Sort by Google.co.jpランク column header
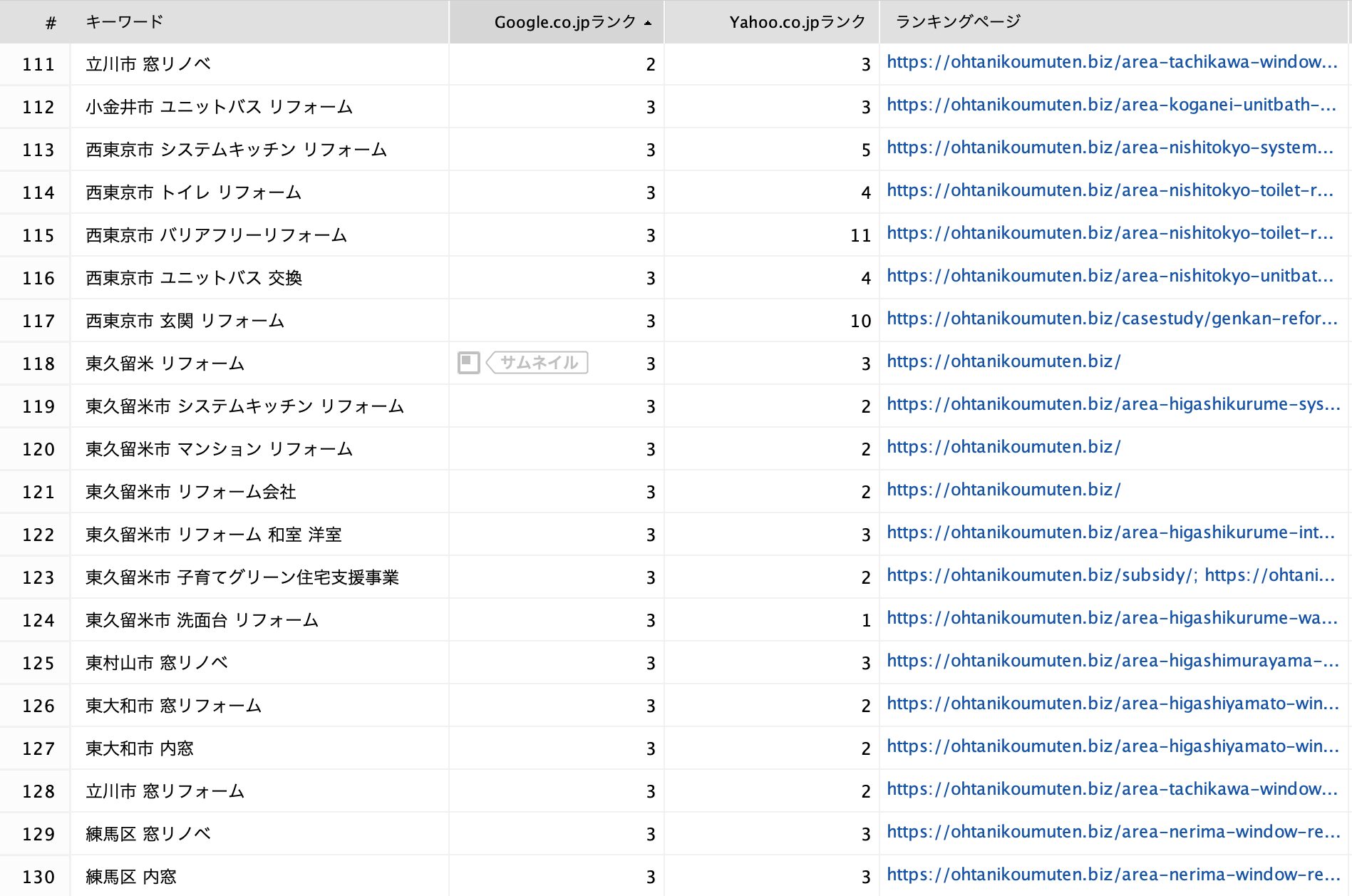Image resolution: width=1352 pixels, height=896 pixels. pyautogui.click(x=564, y=22)
